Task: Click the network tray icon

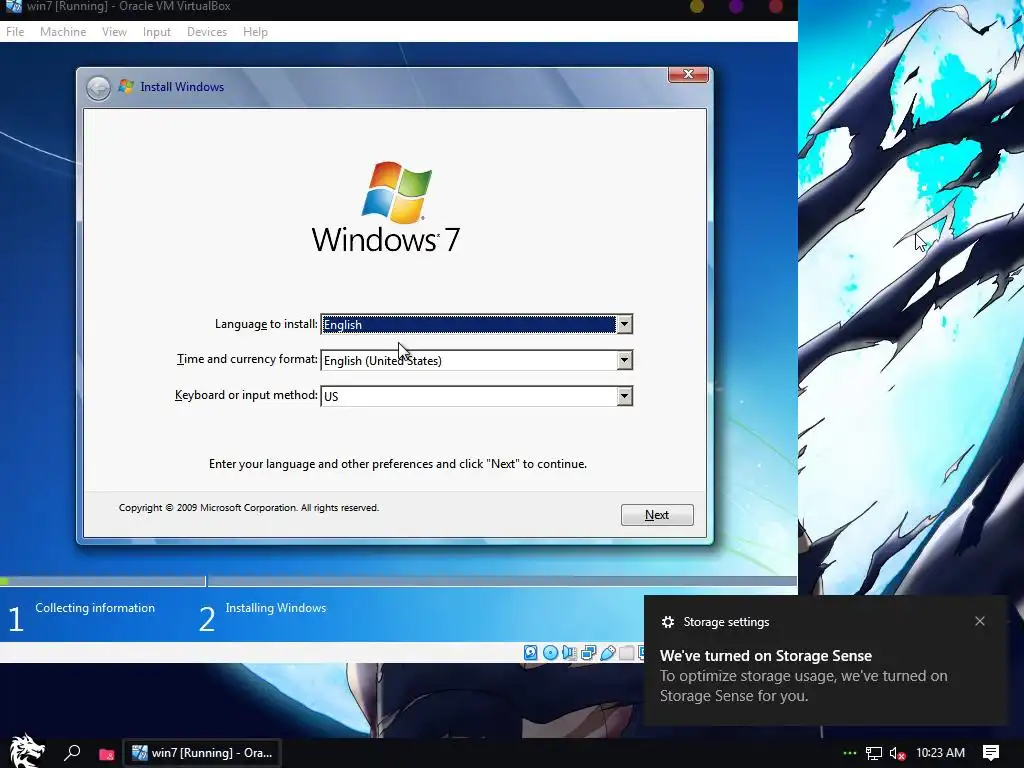Action: click(874, 754)
